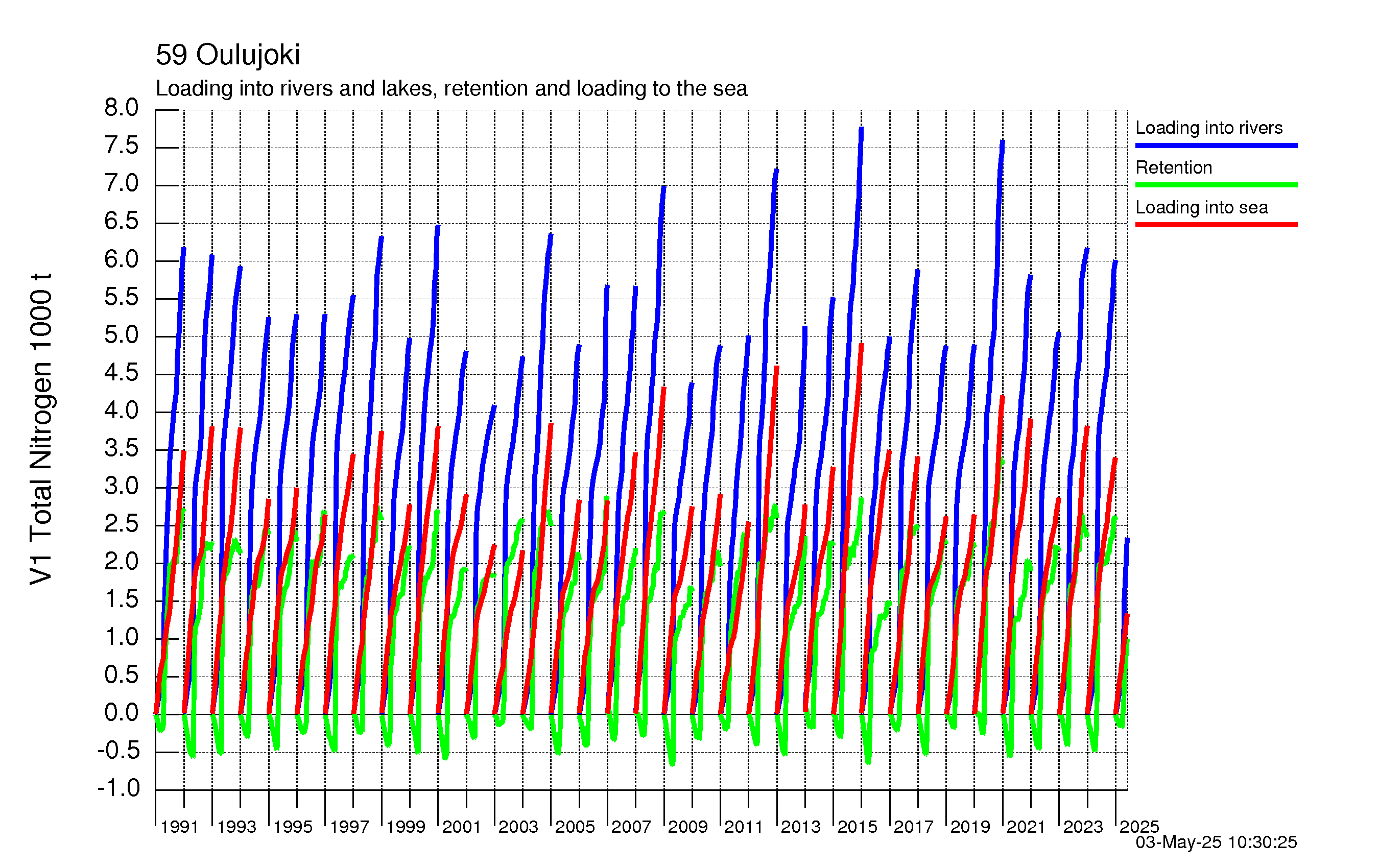Click the y-axis value 1.0

pos(122,637)
